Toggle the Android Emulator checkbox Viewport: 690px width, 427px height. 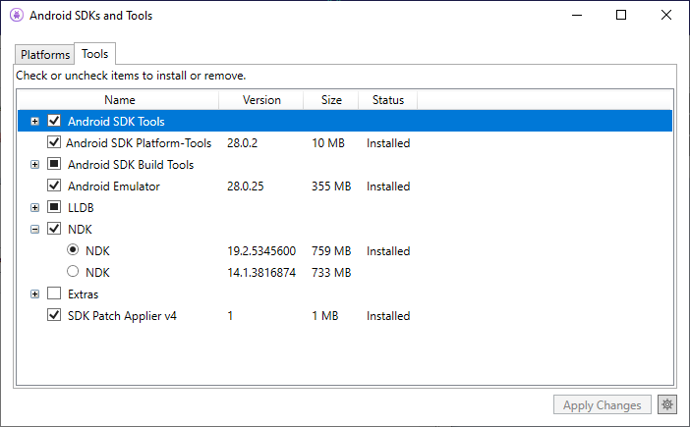[x=54, y=185]
